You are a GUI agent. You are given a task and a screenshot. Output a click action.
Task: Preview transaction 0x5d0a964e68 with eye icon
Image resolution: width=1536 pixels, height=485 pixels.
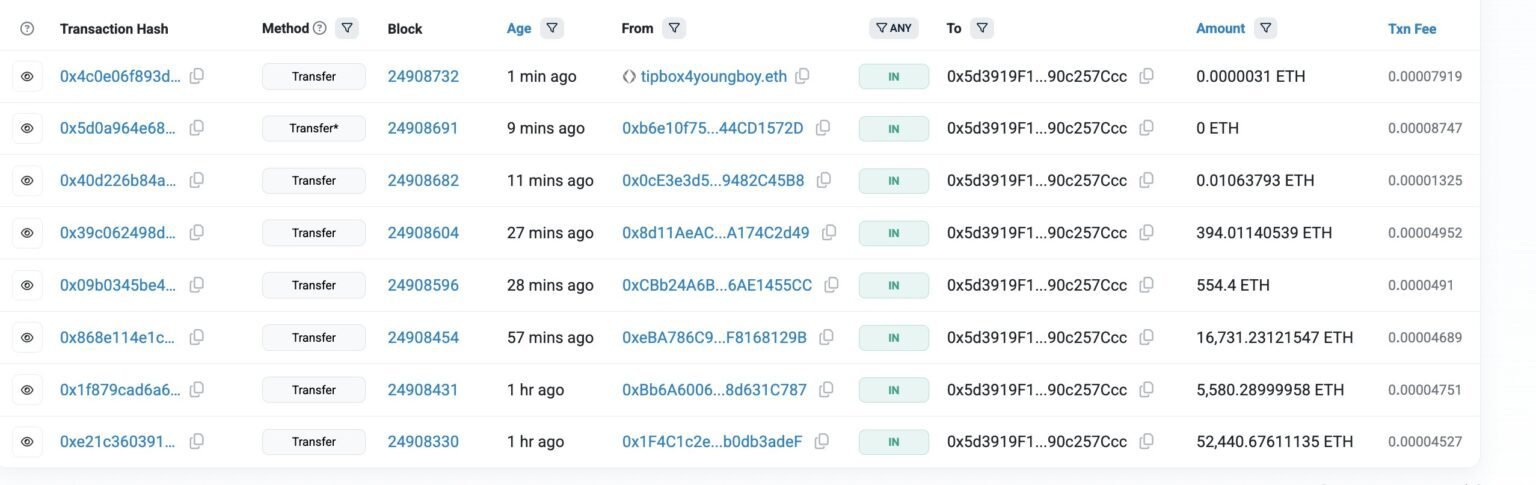(x=27, y=128)
